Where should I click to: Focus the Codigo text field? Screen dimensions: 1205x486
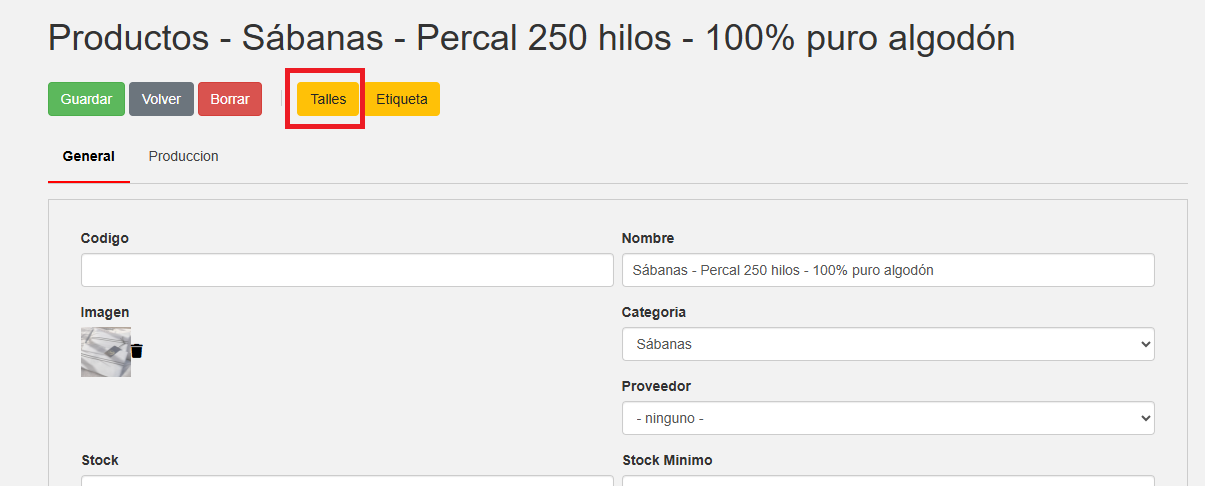[x=347, y=270]
